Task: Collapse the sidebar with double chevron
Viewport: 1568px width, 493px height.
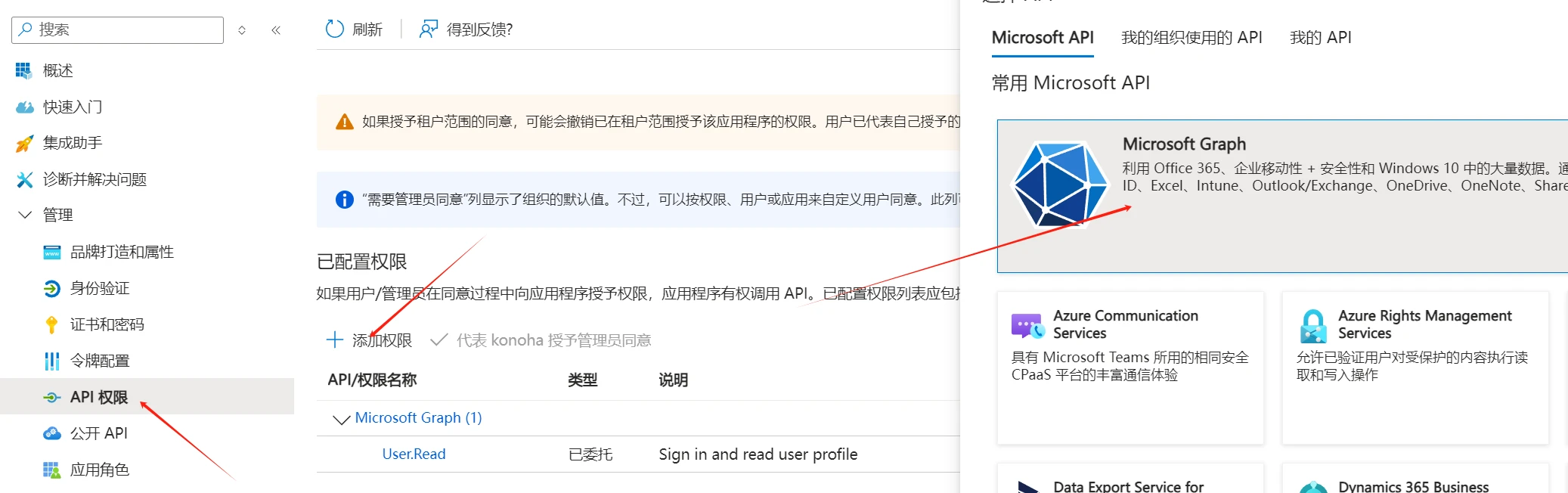Action: click(x=276, y=30)
